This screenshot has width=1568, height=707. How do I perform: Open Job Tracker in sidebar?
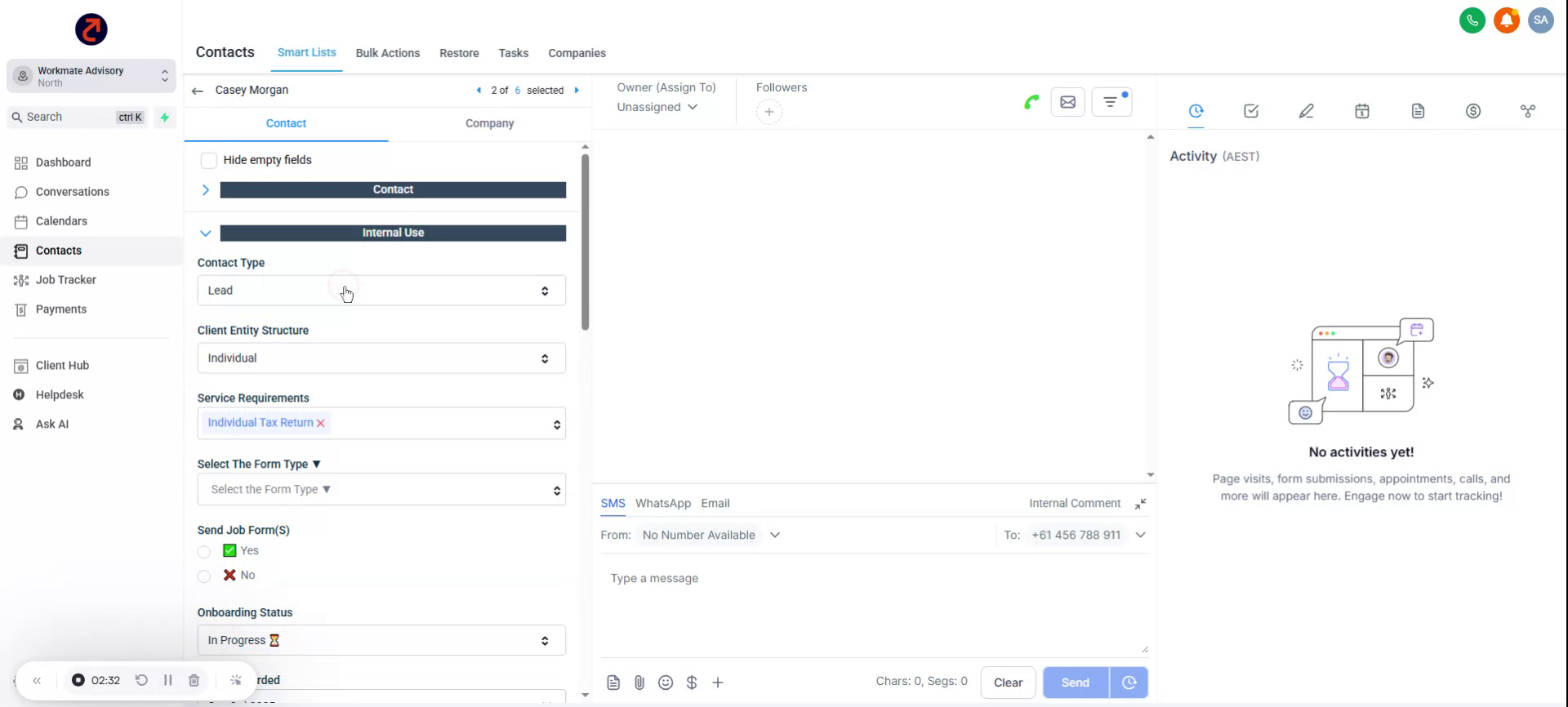coord(65,280)
